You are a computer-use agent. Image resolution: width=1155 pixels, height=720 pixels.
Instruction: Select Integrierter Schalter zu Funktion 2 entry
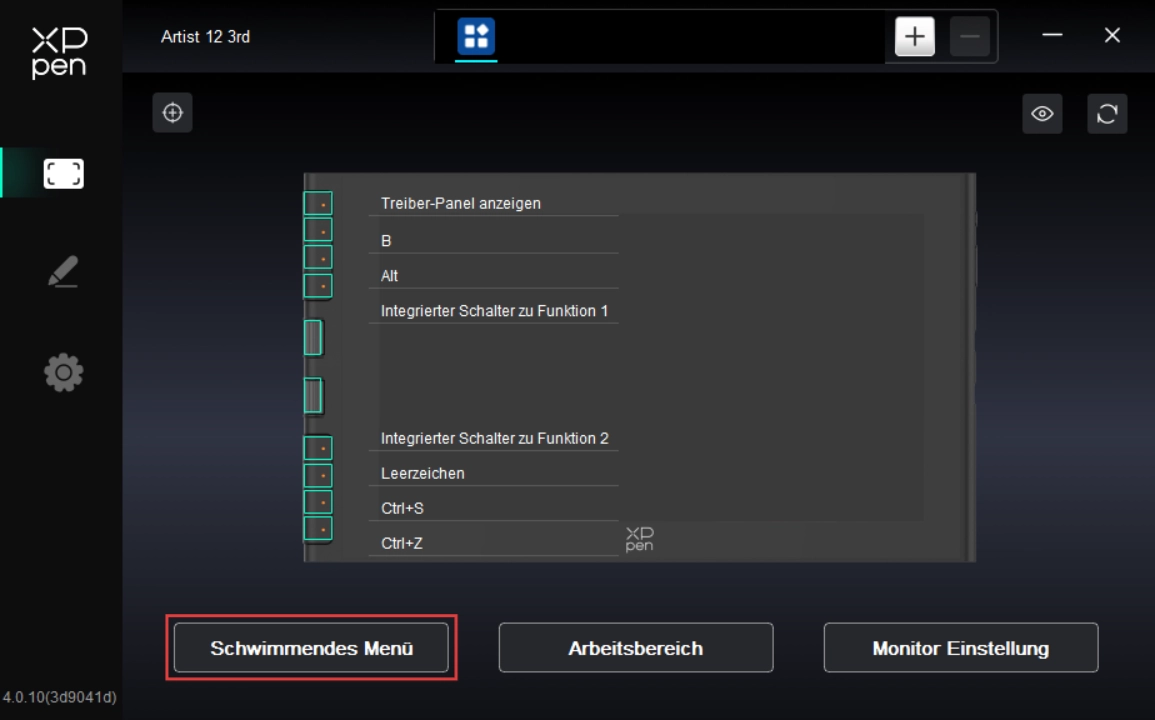point(494,438)
